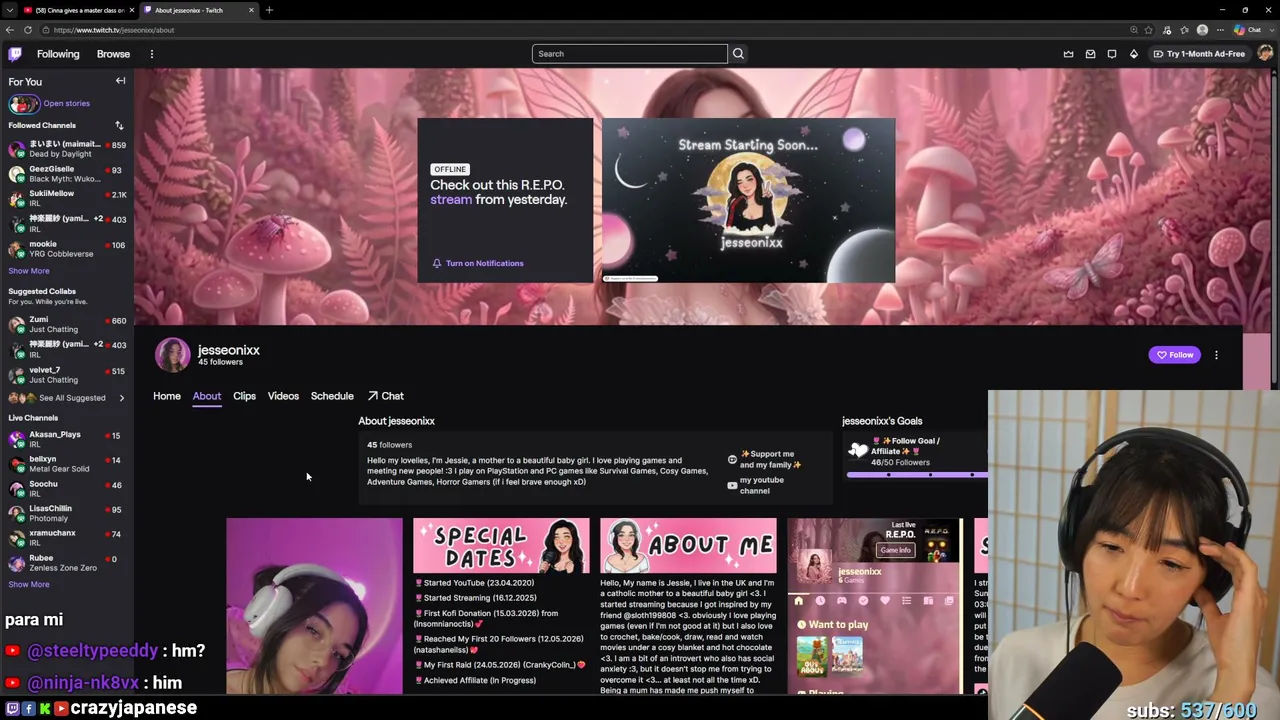Sort followed channels with the arrows icon
Viewport: 1280px width, 720px height.
pos(119,125)
